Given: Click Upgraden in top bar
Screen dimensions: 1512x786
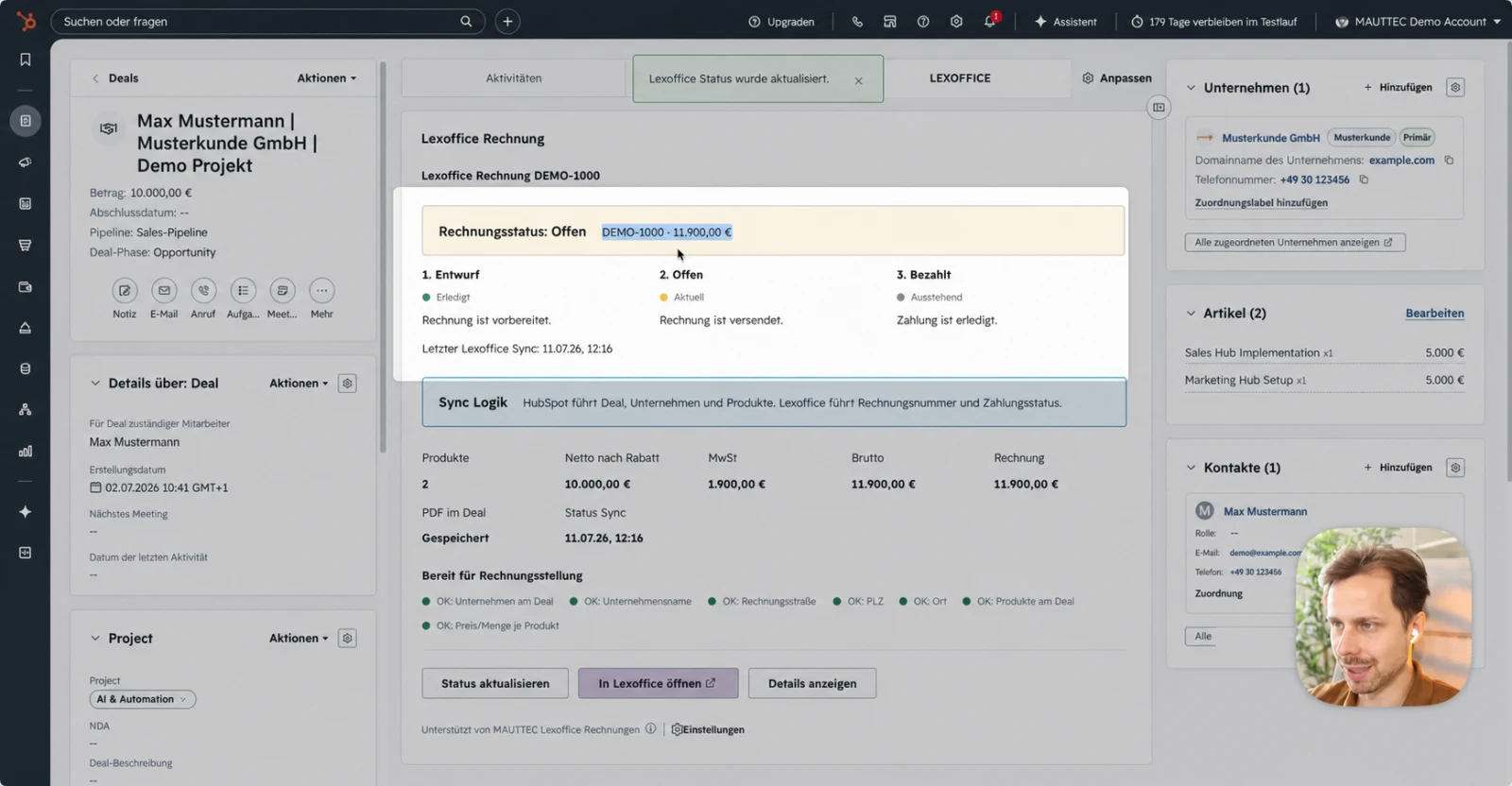Looking at the screenshot, I should pyautogui.click(x=782, y=21).
